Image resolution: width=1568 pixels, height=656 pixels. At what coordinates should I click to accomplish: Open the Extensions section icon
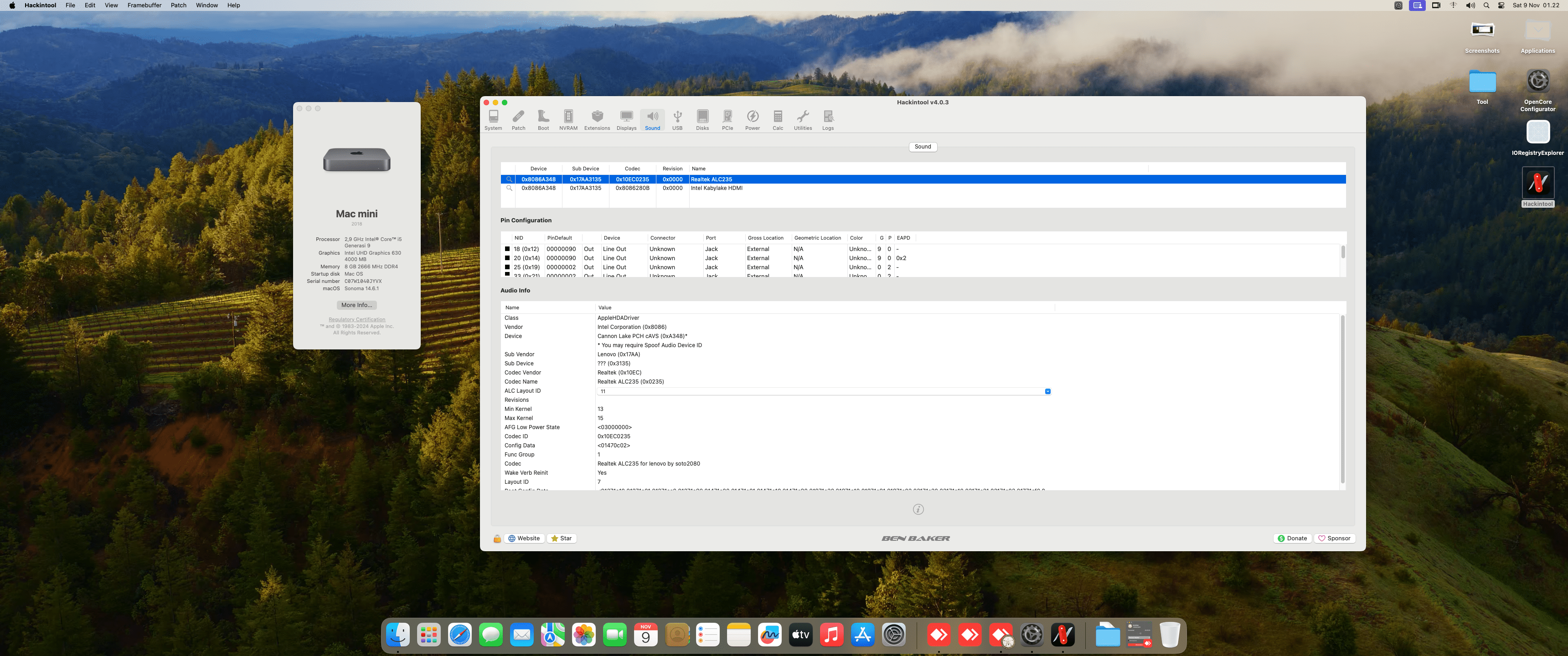(597, 120)
